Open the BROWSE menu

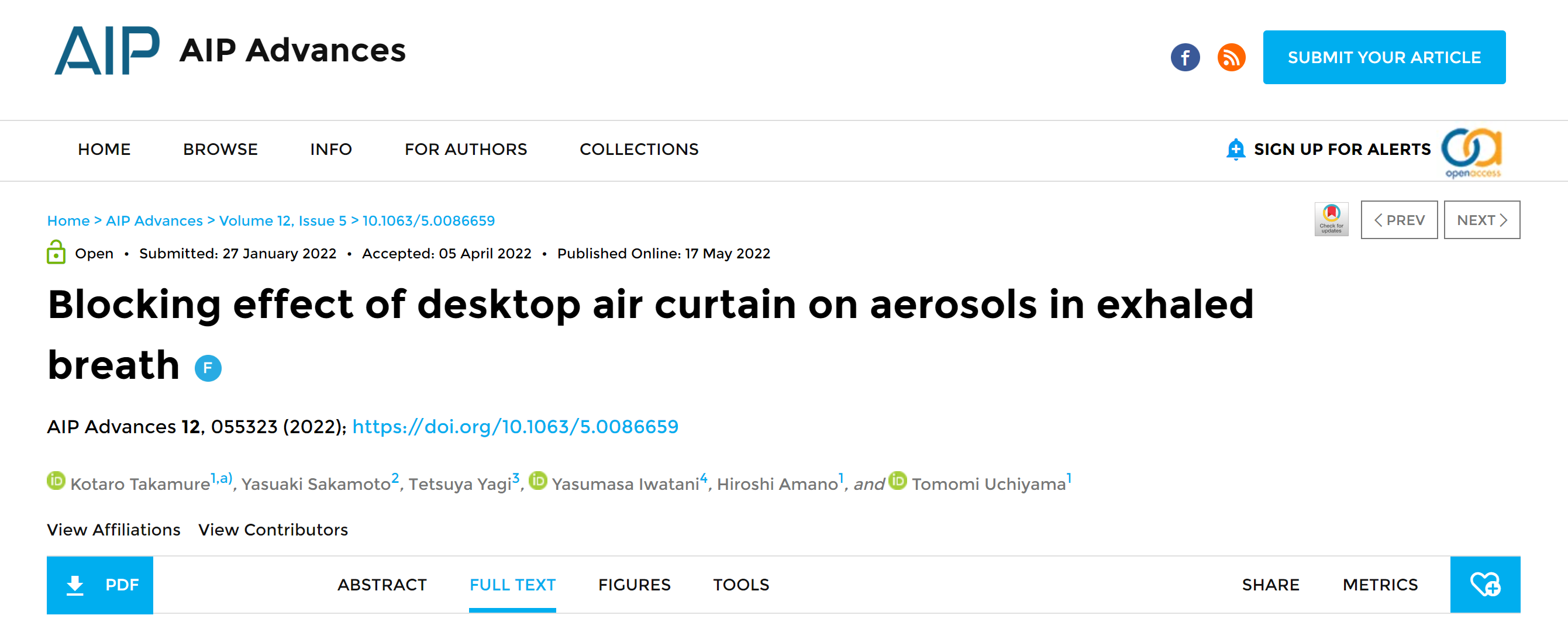(x=220, y=149)
